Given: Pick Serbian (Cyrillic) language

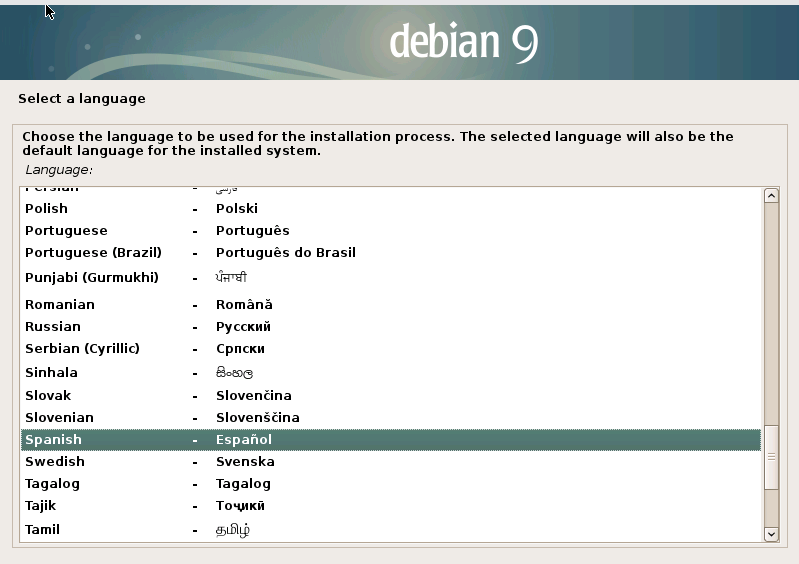Looking at the screenshot, I should pos(391,348).
